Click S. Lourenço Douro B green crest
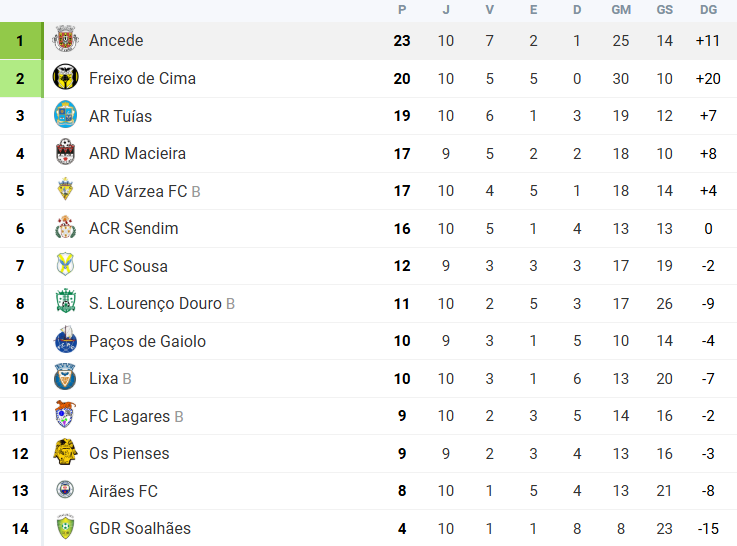The height and width of the screenshot is (546, 737). (x=65, y=303)
